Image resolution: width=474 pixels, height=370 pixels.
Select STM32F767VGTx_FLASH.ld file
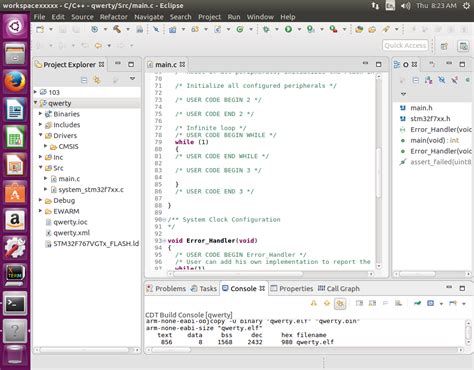pyautogui.click(x=96, y=244)
